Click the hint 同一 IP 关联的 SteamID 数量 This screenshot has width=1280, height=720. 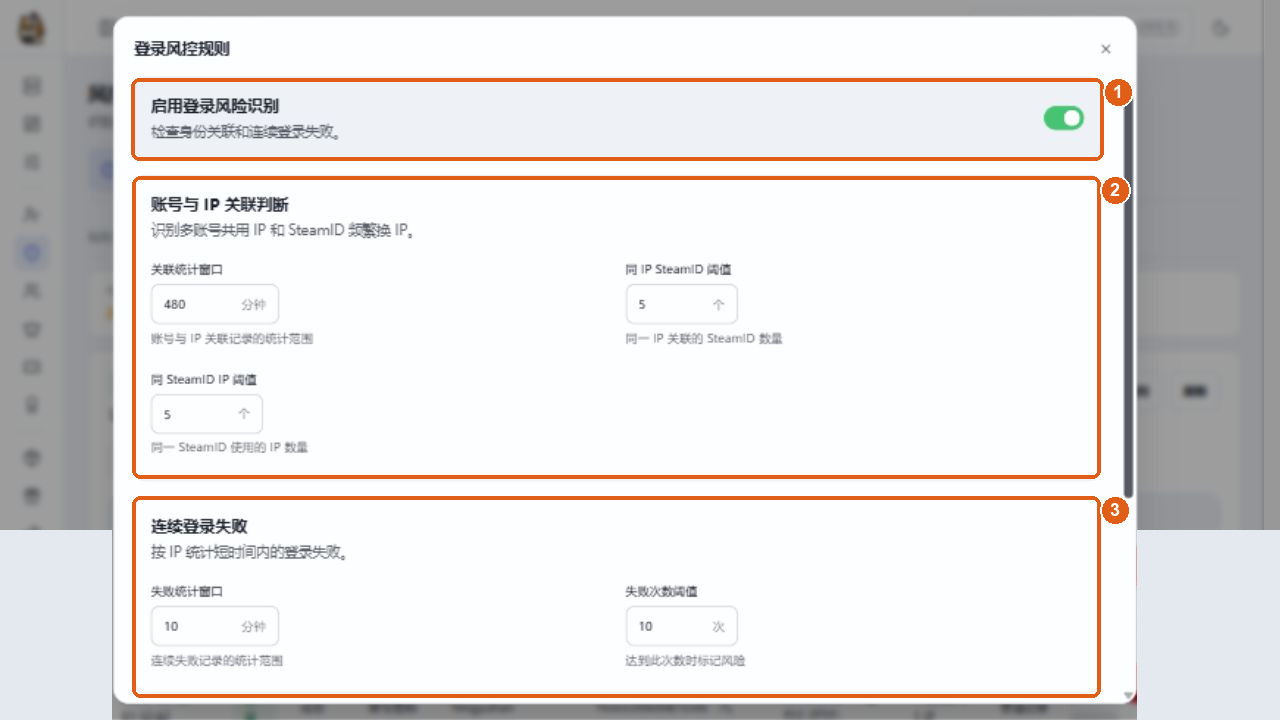(x=704, y=339)
